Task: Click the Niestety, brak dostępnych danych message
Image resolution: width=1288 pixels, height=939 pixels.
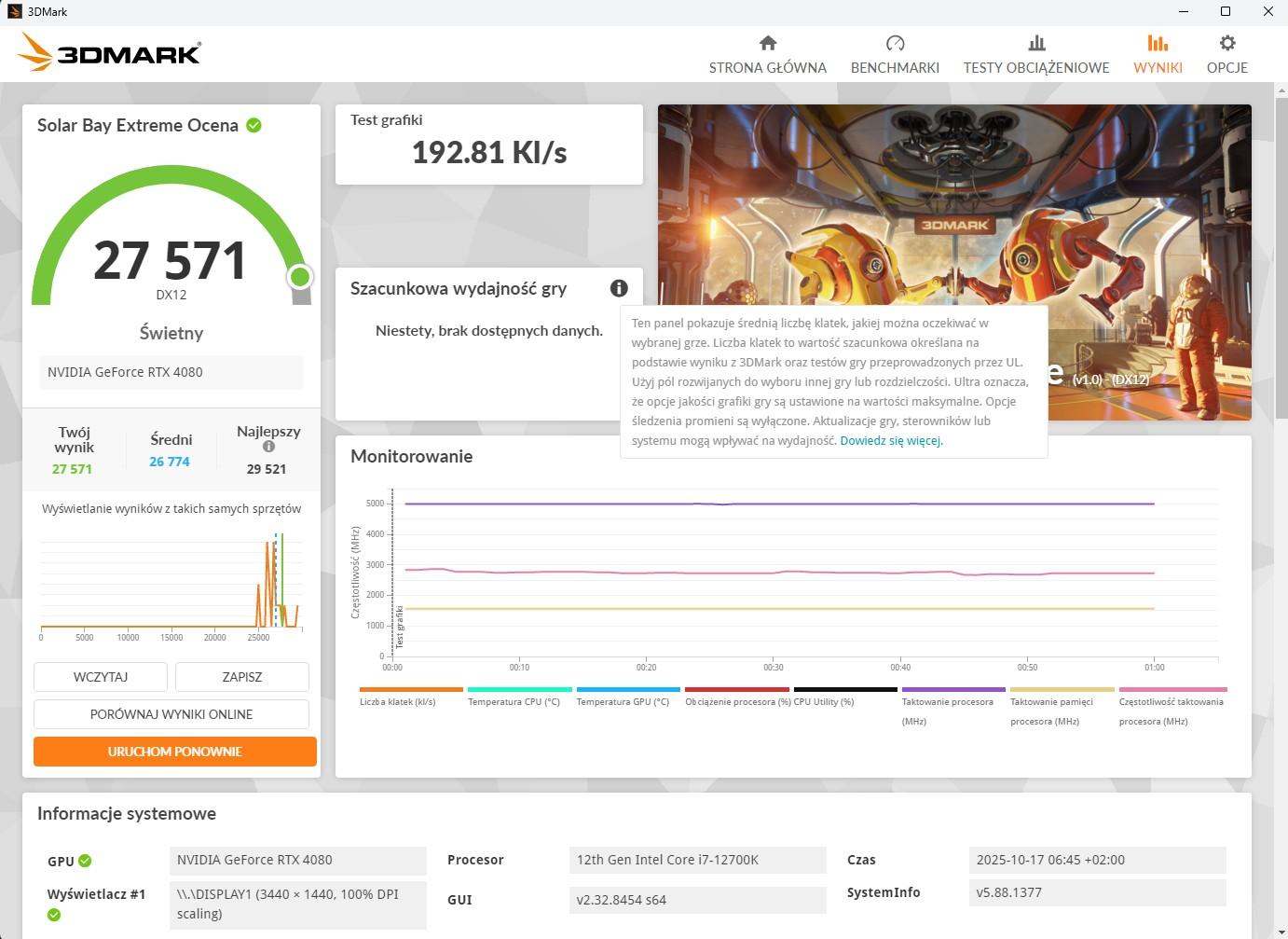Action: point(489,330)
